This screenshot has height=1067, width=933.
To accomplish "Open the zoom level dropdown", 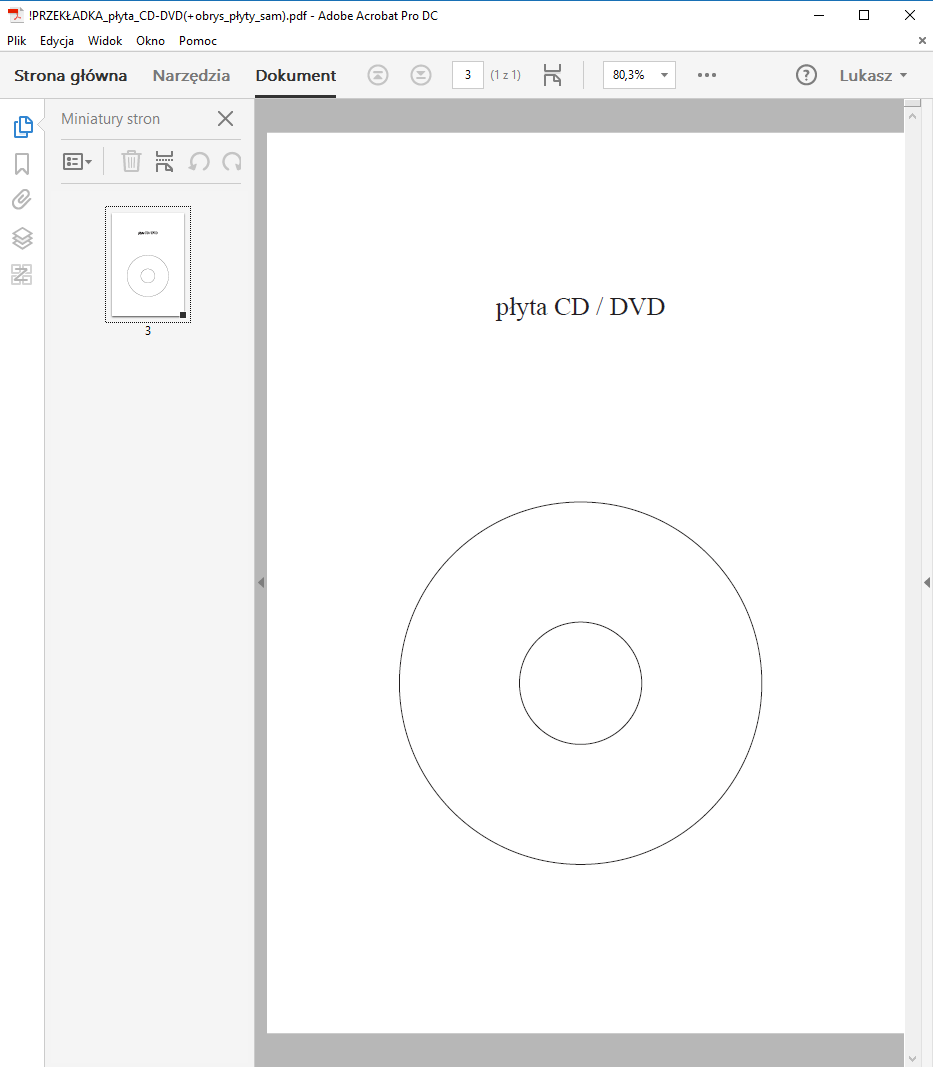I will click(664, 75).
